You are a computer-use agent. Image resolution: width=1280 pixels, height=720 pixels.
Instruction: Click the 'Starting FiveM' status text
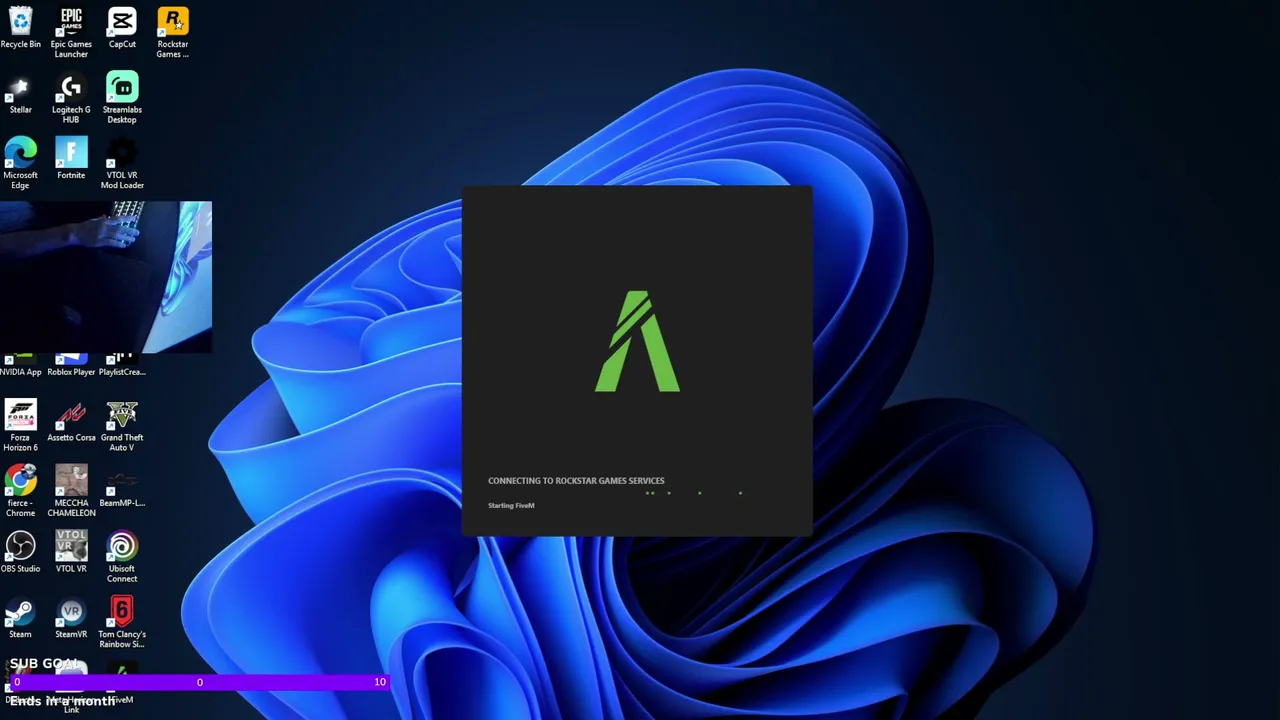pos(511,506)
